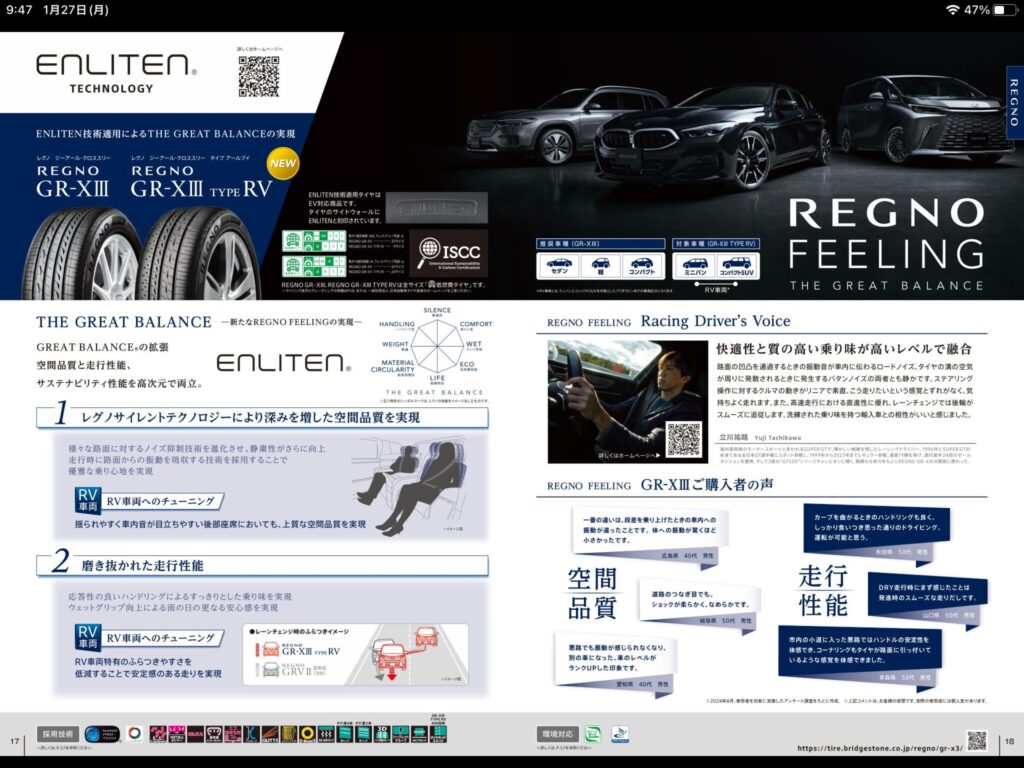This screenshot has height=768, width=1024.
Task: Tap the QR code beside the Bridgestone URL
Action: 977,741
